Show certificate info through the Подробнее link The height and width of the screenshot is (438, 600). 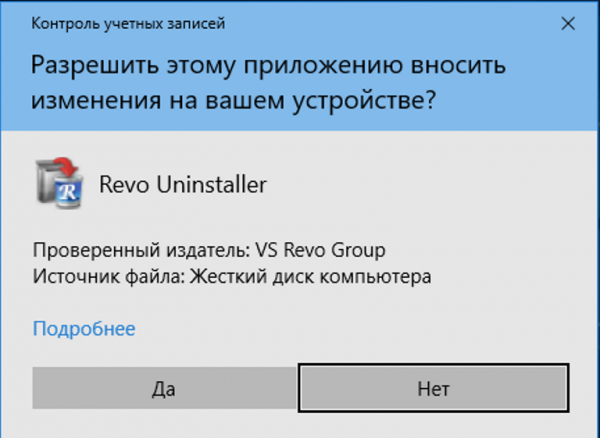(x=84, y=329)
